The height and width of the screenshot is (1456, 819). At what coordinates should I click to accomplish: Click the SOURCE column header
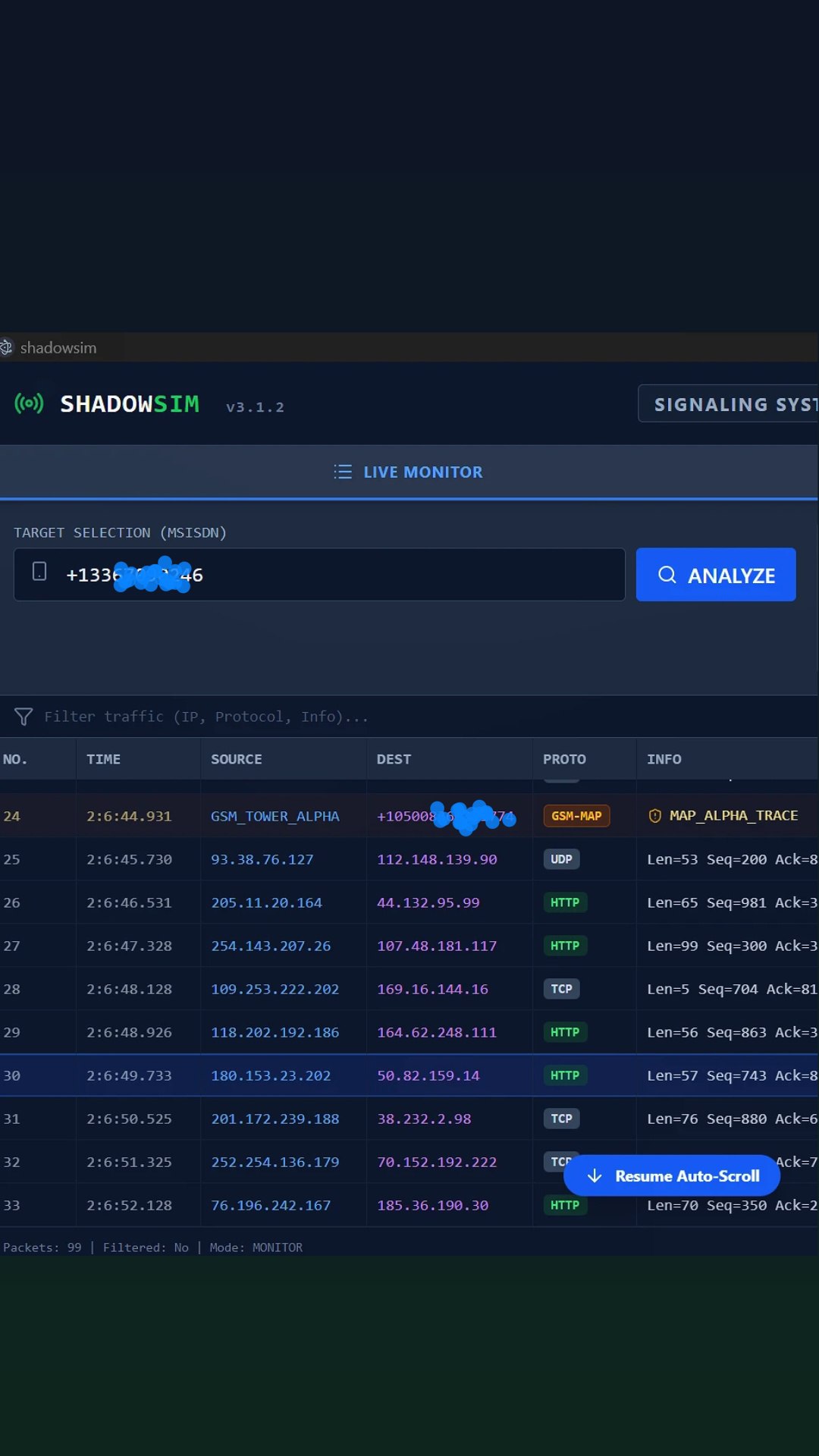point(237,759)
